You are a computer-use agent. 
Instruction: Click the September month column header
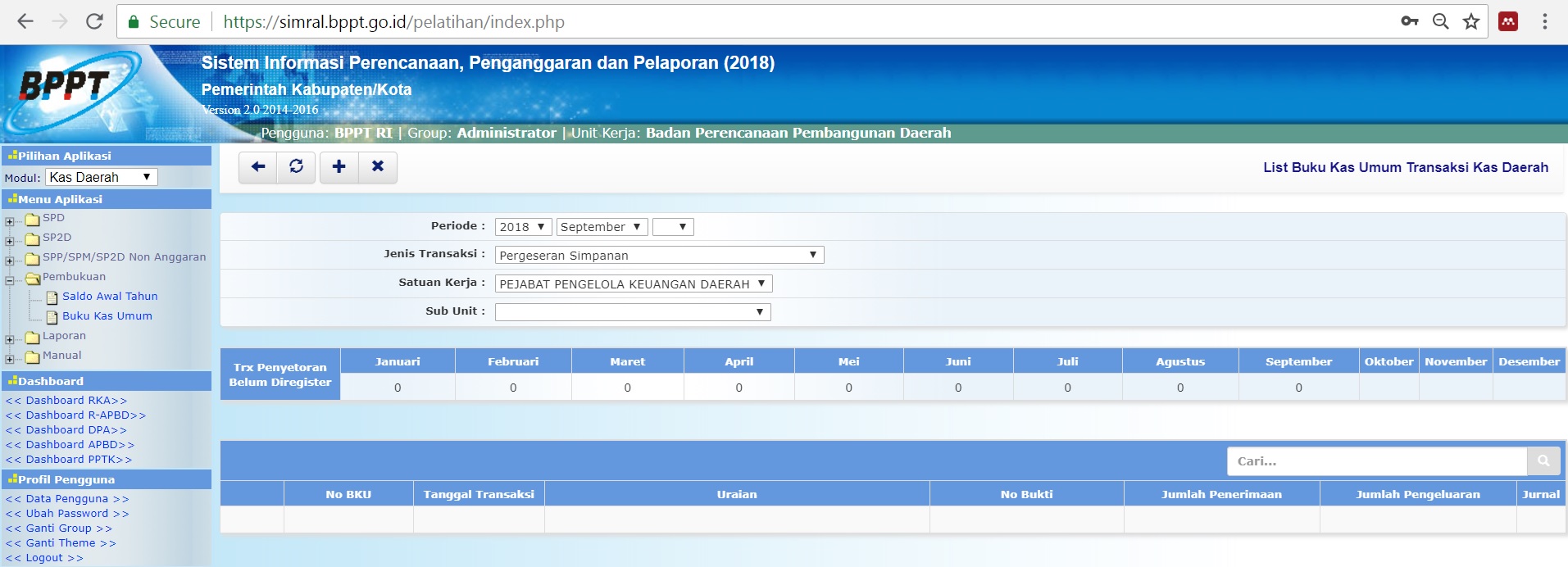[x=1298, y=361]
